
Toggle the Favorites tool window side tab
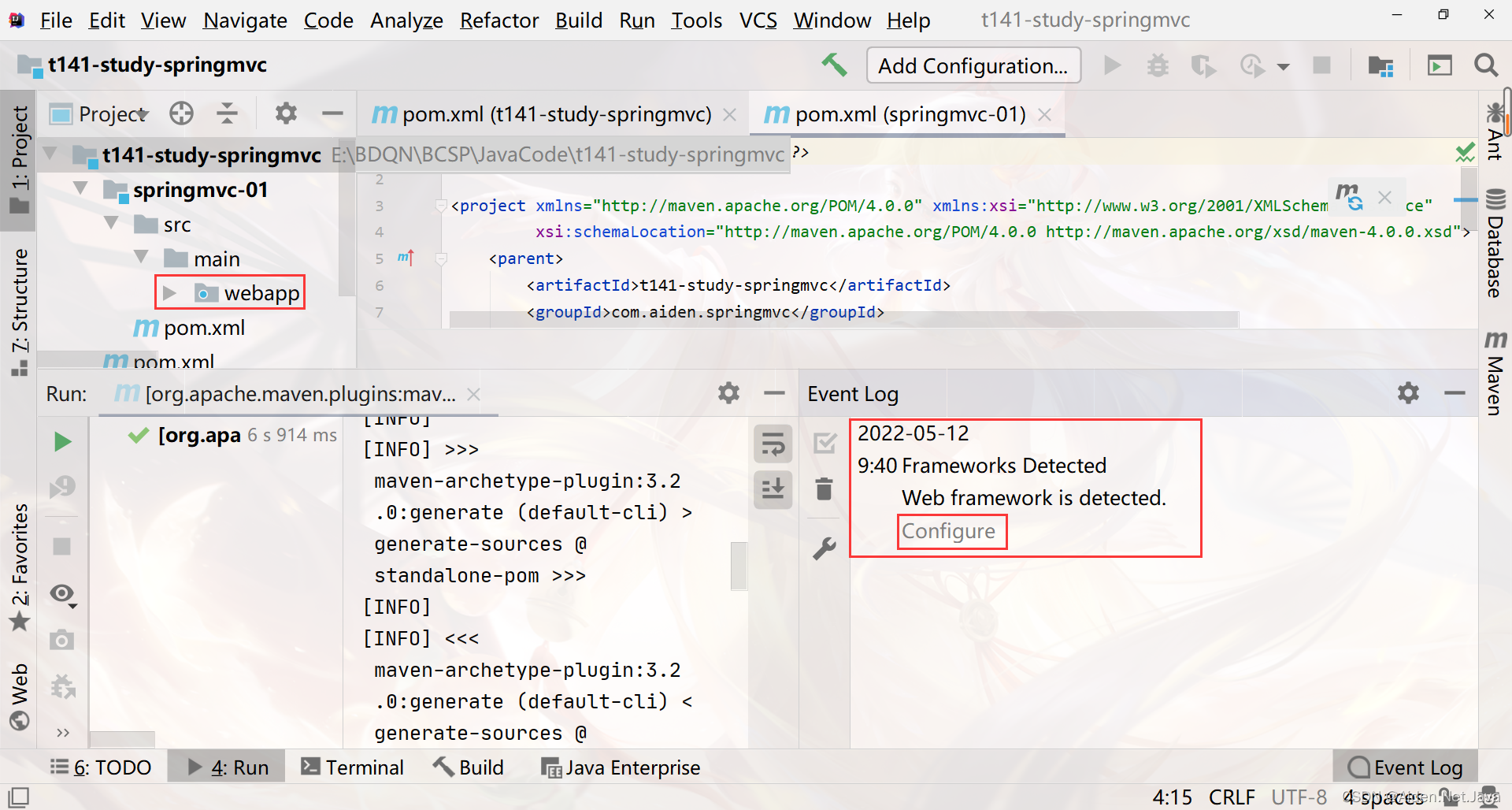point(20,567)
